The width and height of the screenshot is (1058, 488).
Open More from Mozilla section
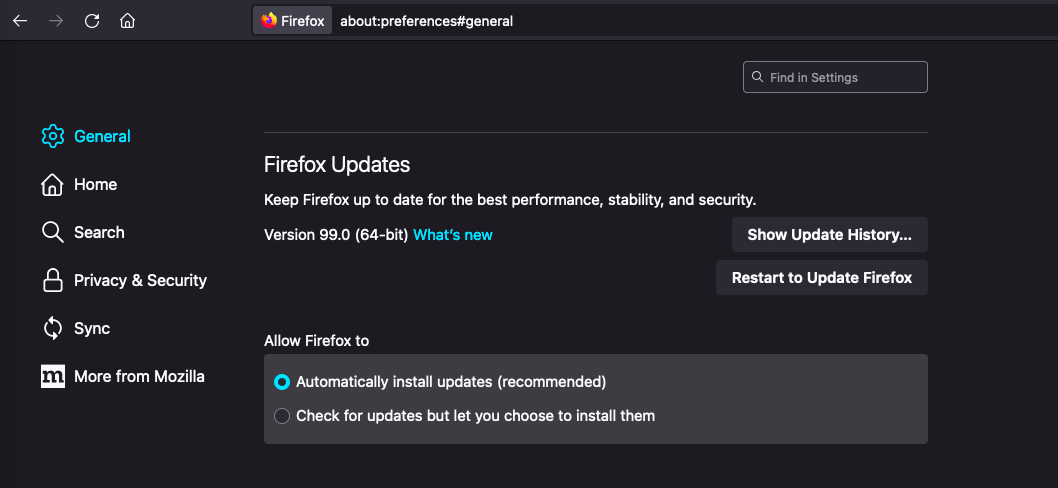(139, 376)
